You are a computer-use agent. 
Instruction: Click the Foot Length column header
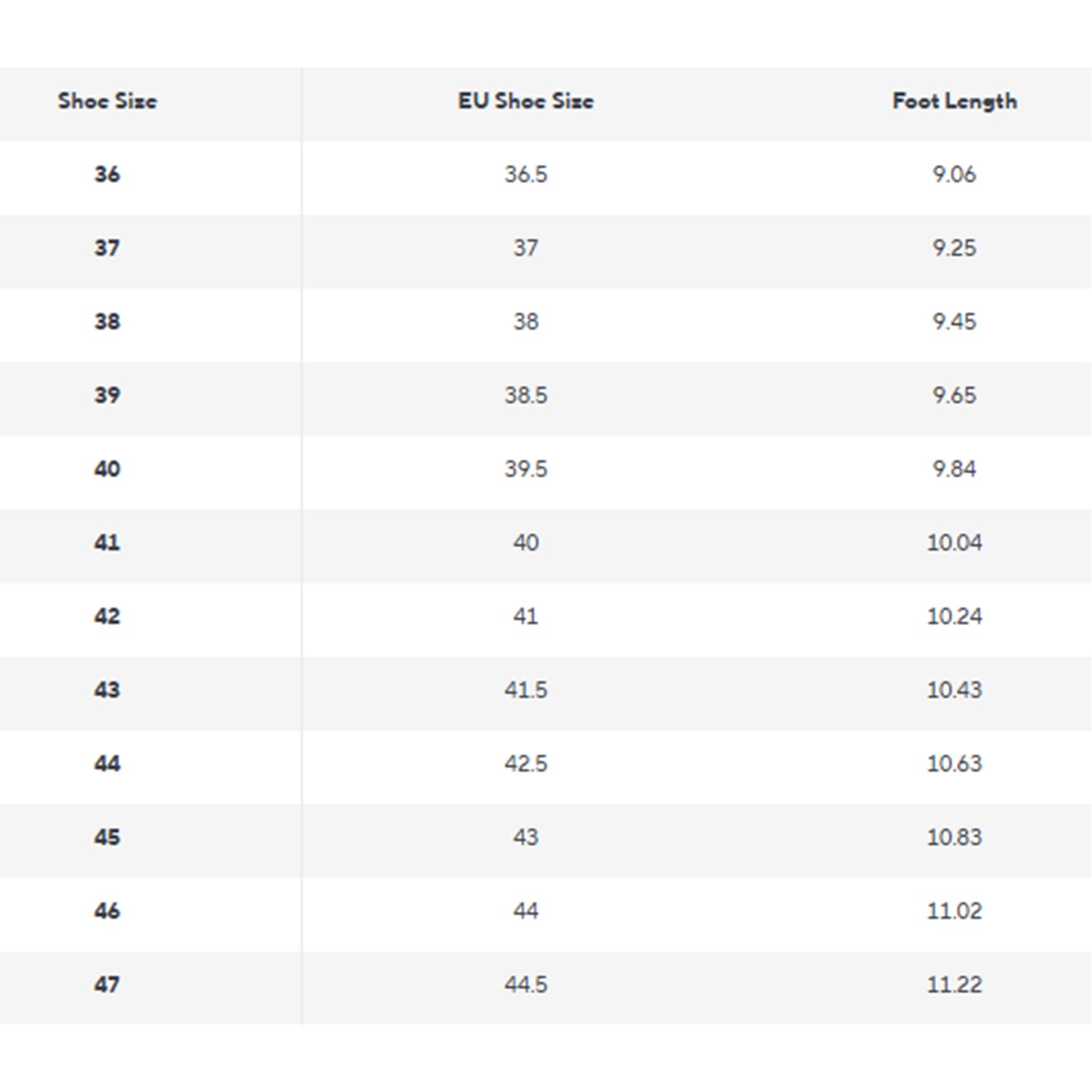point(955,102)
